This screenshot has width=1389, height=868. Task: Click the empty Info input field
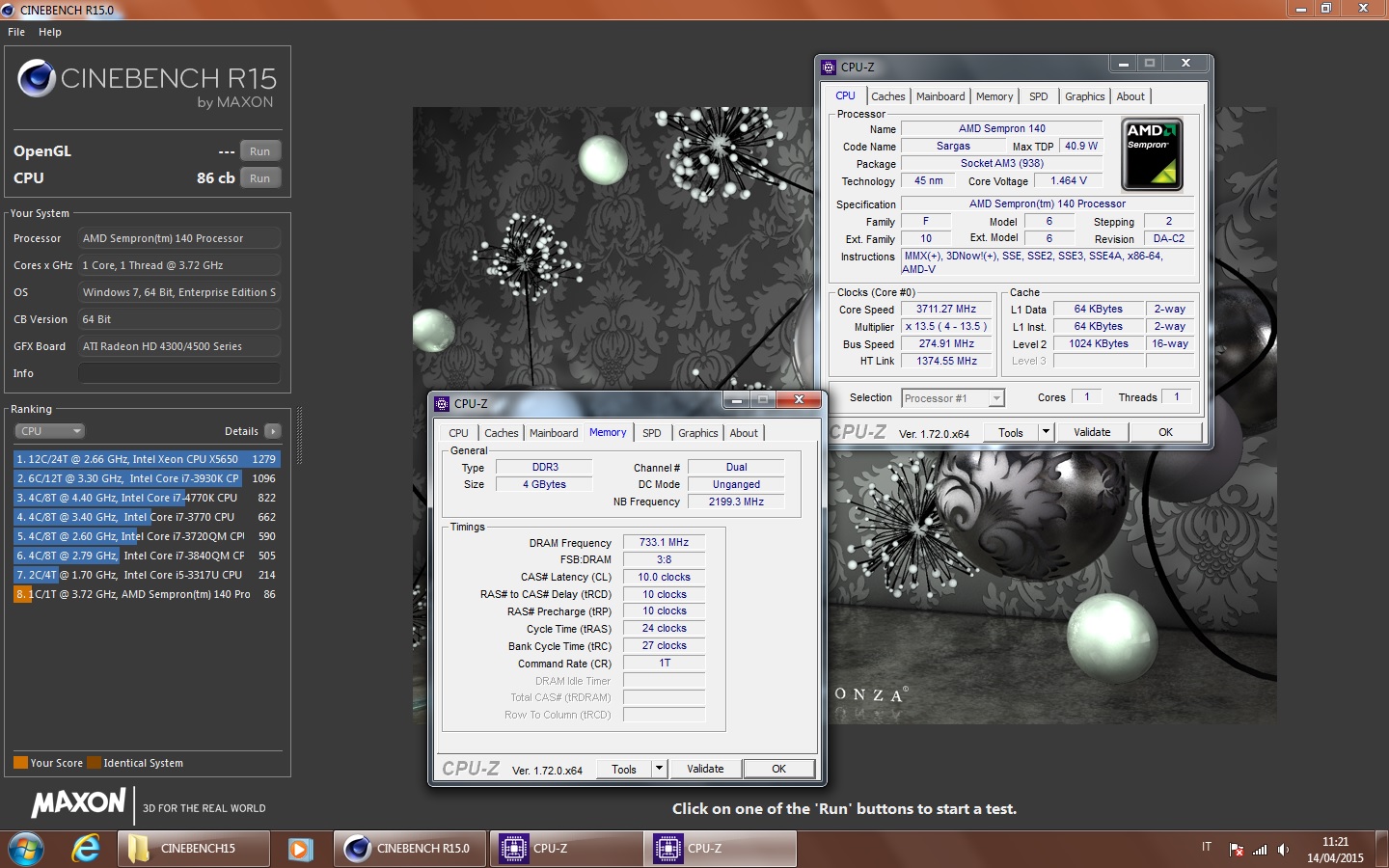179,373
